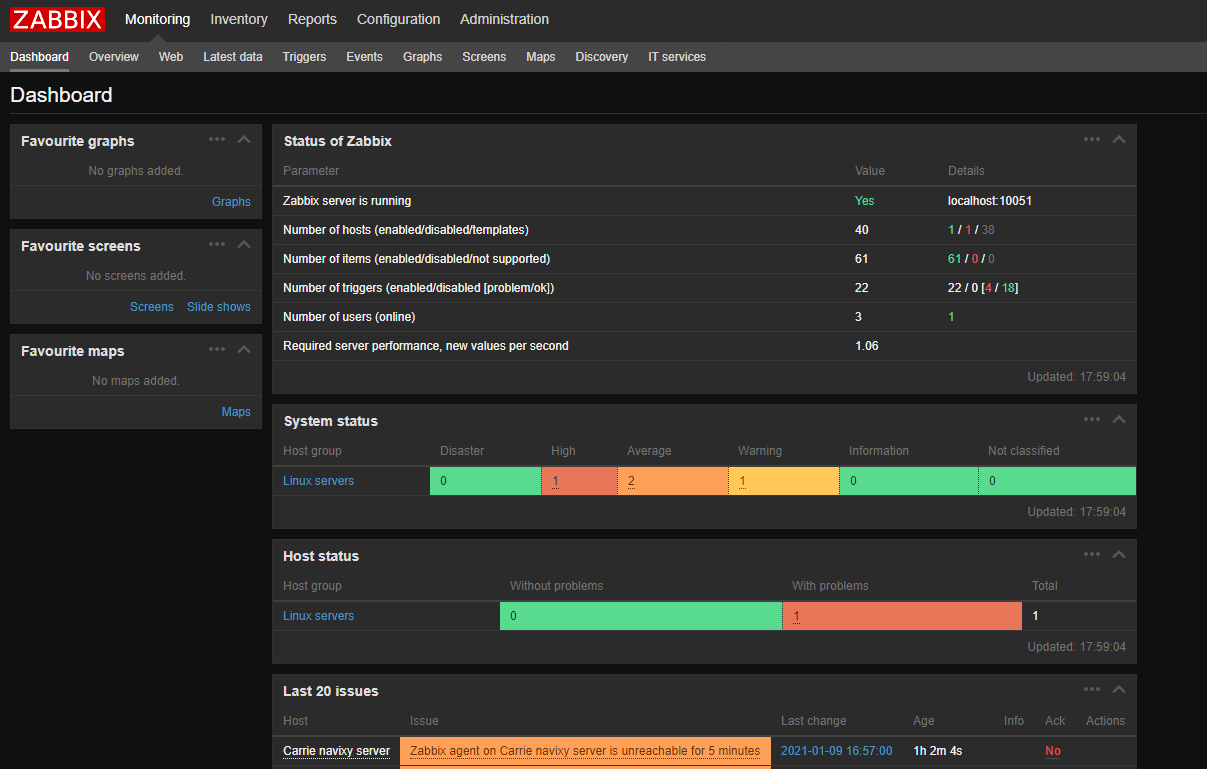
Task: Select the Dashboard submenu tab
Action: tap(39, 57)
